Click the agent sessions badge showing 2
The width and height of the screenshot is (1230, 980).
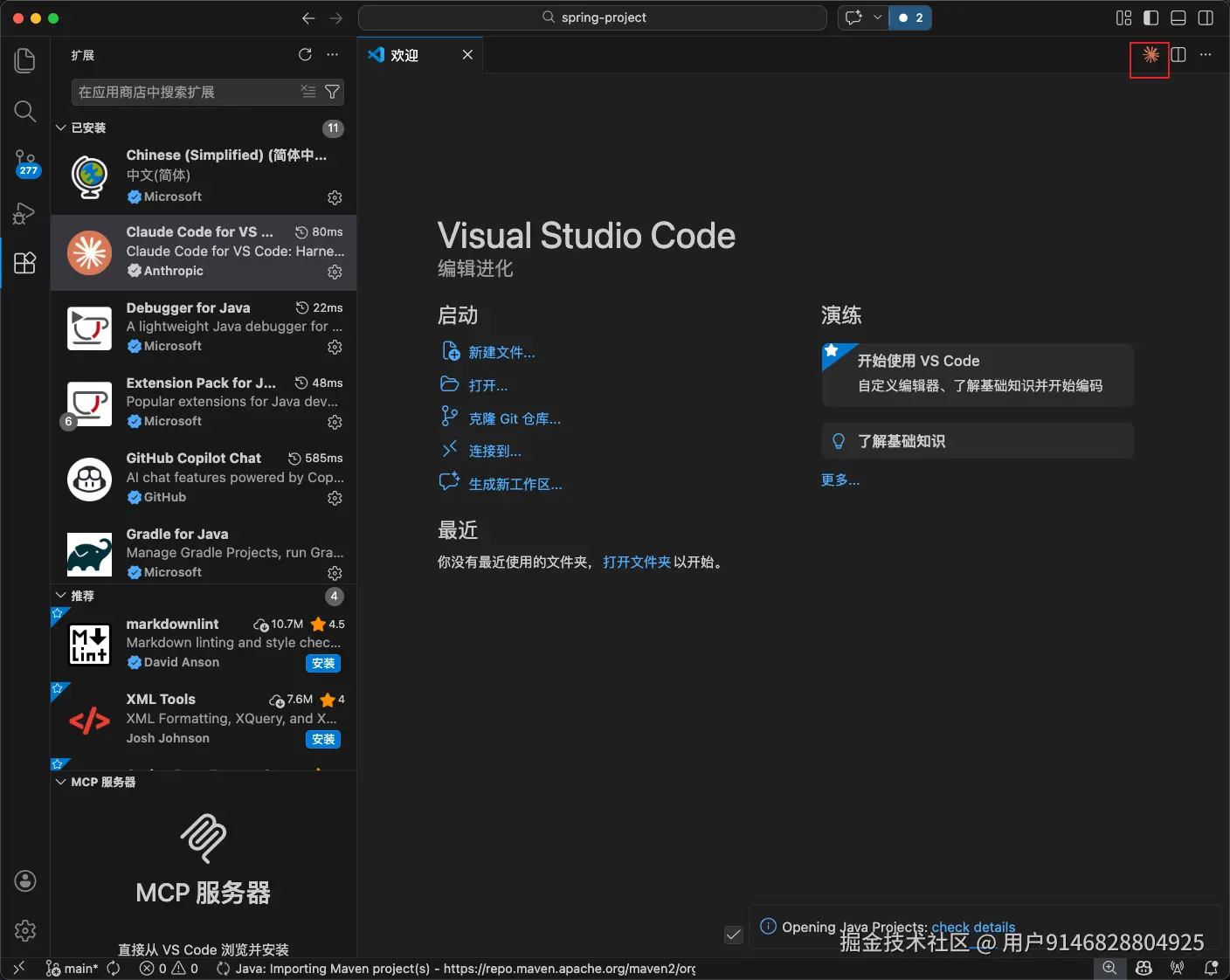(910, 17)
